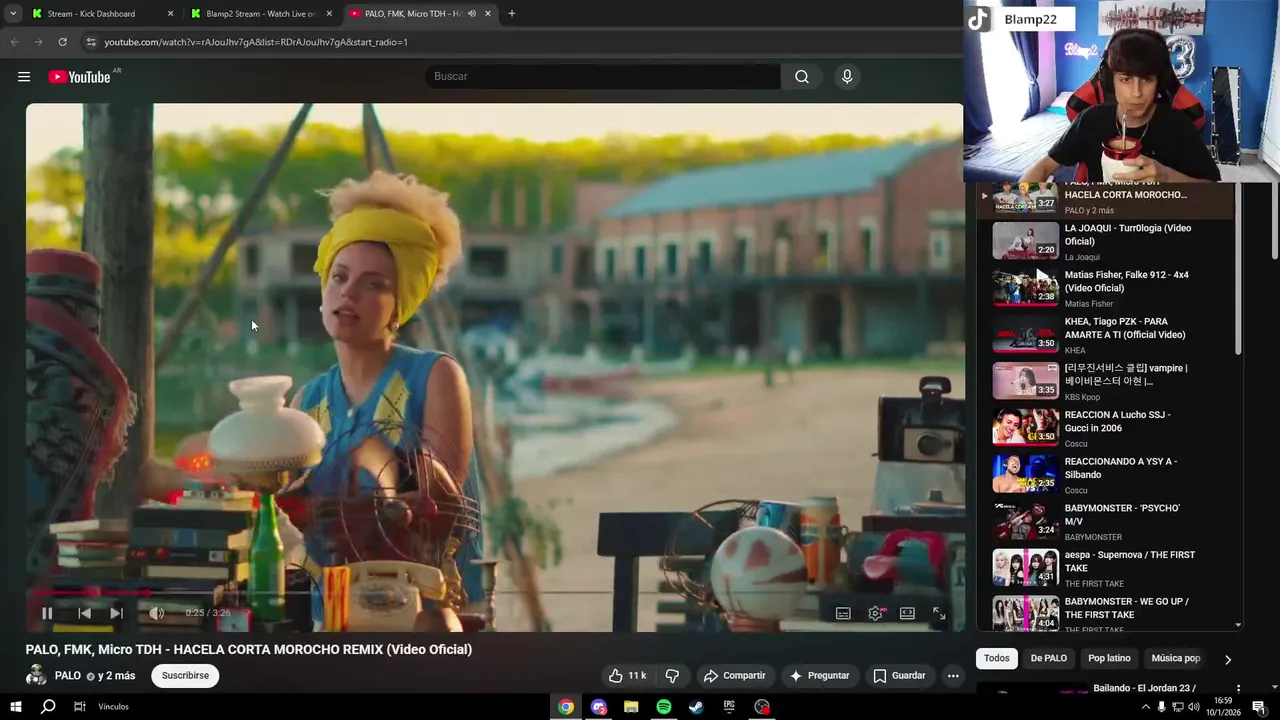Select the Todos filter chip
This screenshot has height=720, width=1280.
(996, 658)
